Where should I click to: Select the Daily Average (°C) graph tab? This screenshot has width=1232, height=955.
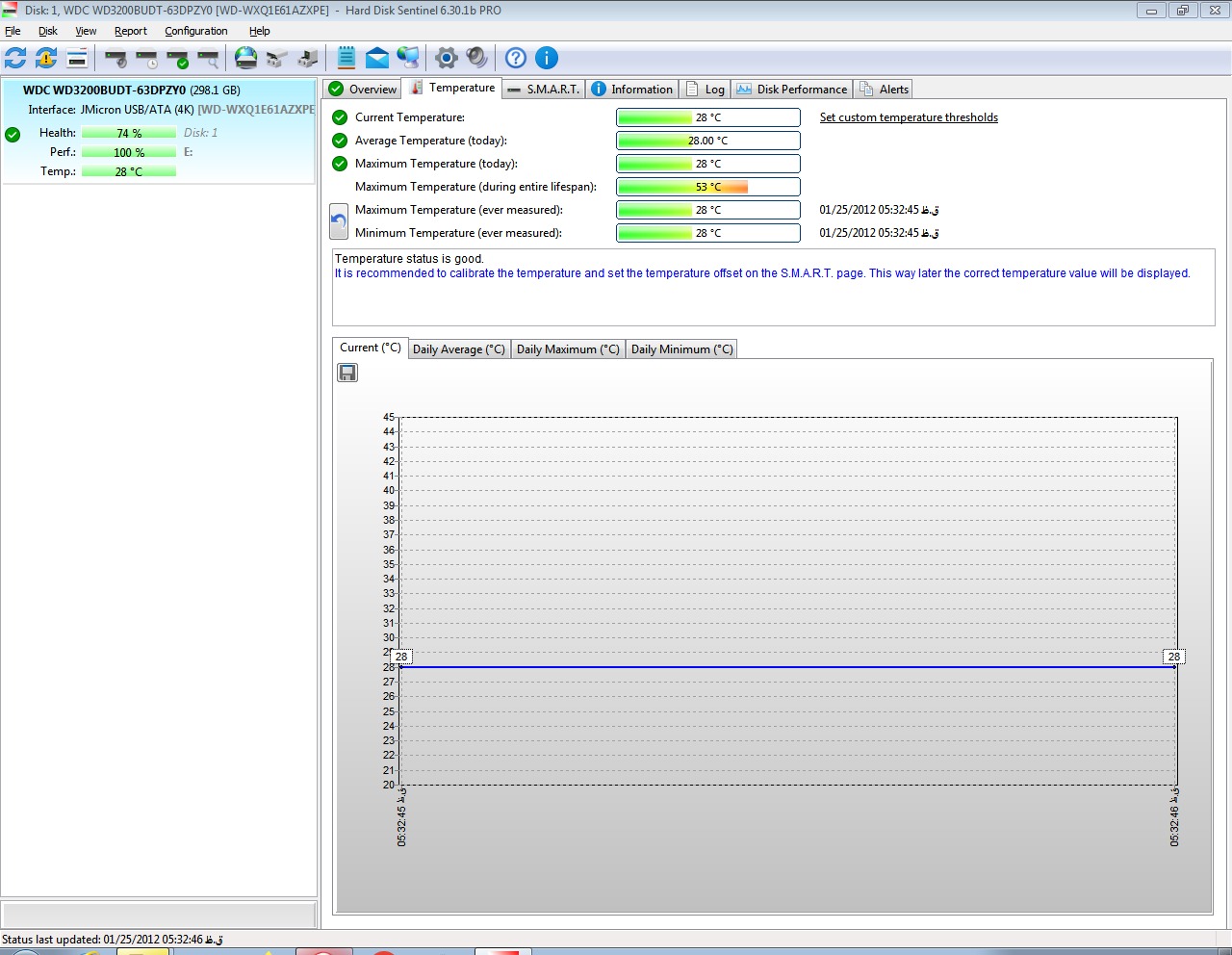pyautogui.click(x=458, y=349)
